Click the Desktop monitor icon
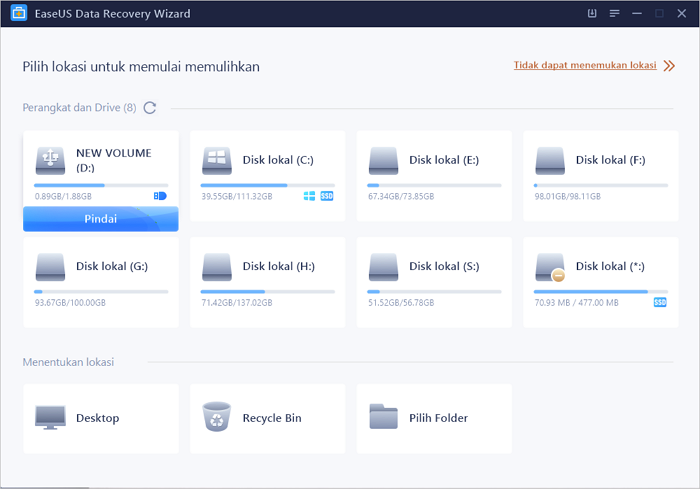Screen dimensions: 700x489 (x=50, y=418)
